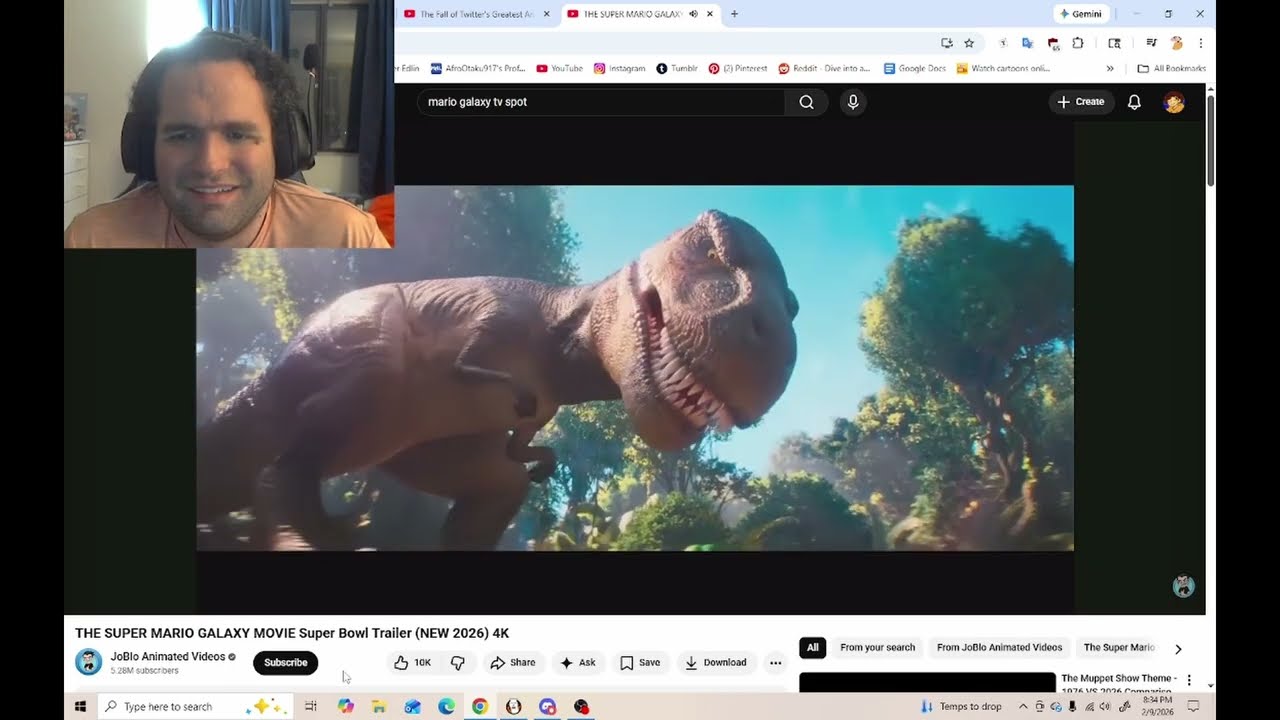Open Chrome three-dot menu
The width and height of the screenshot is (1280, 720).
(1201, 43)
